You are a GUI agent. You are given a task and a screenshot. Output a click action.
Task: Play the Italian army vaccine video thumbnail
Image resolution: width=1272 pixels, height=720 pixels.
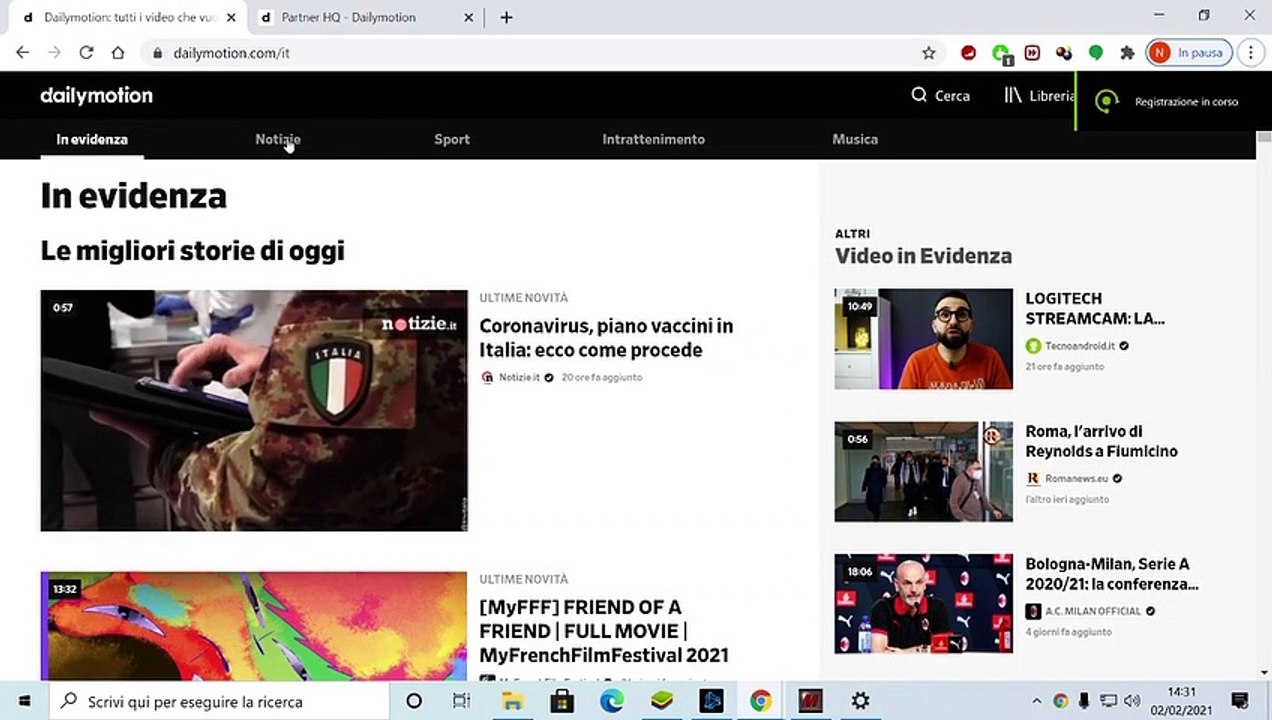click(254, 410)
